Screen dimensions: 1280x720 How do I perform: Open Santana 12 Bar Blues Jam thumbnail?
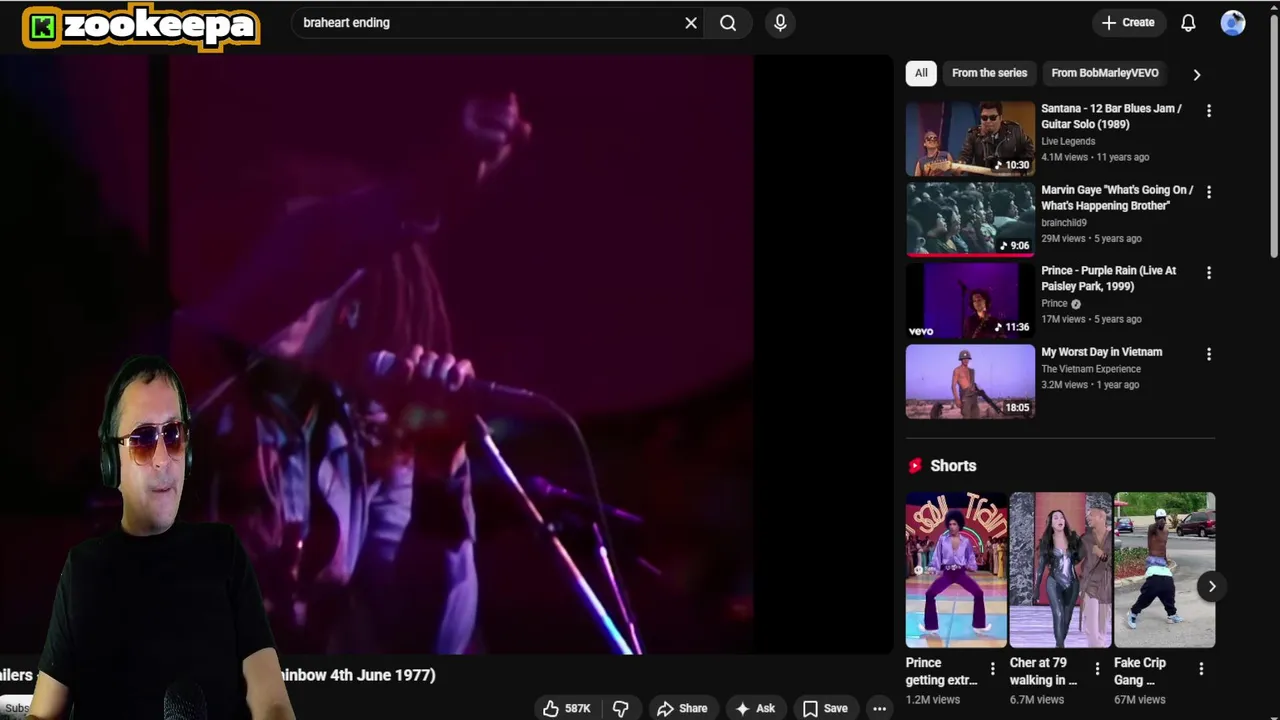(x=970, y=138)
